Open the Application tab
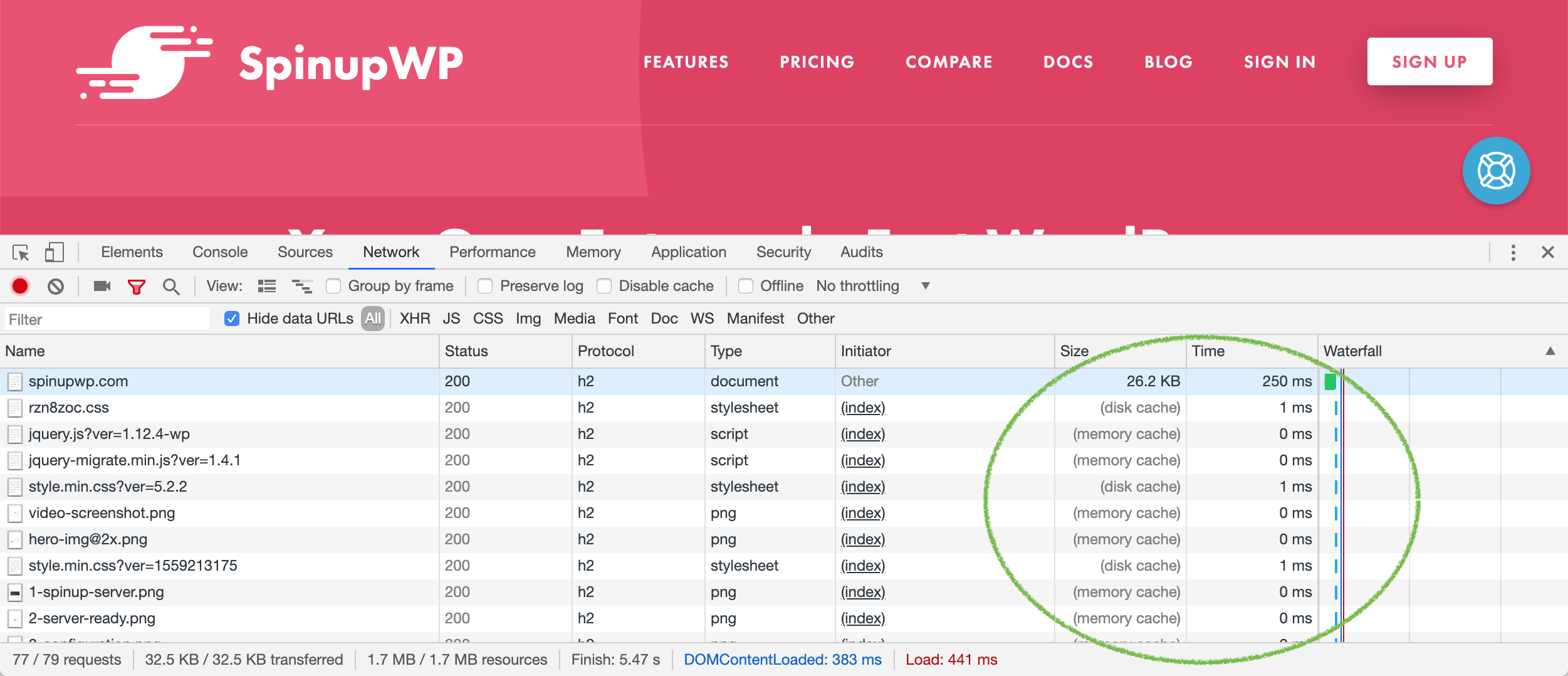 click(x=689, y=252)
